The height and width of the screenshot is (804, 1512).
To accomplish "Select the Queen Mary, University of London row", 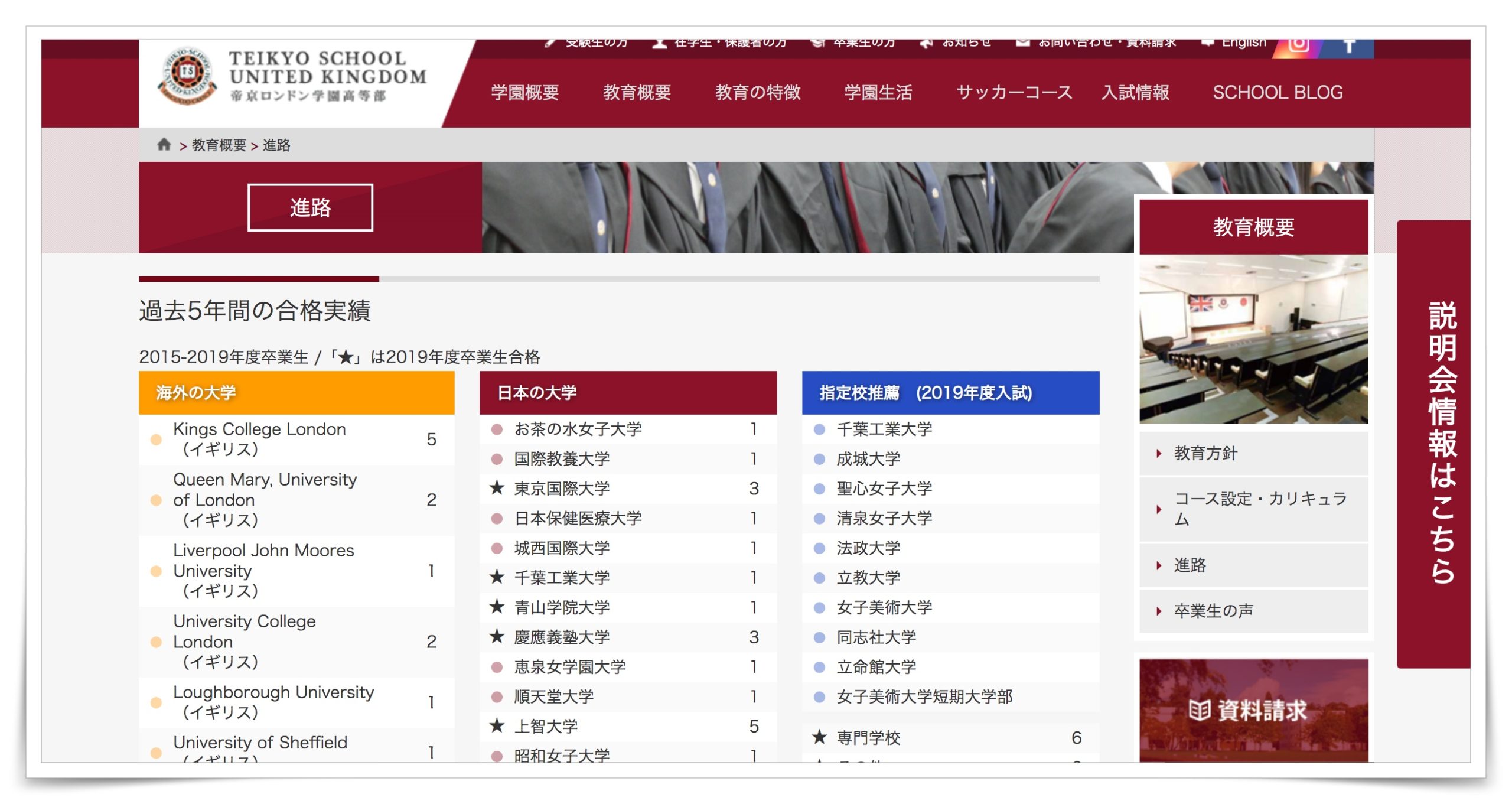I will click(x=296, y=500).
